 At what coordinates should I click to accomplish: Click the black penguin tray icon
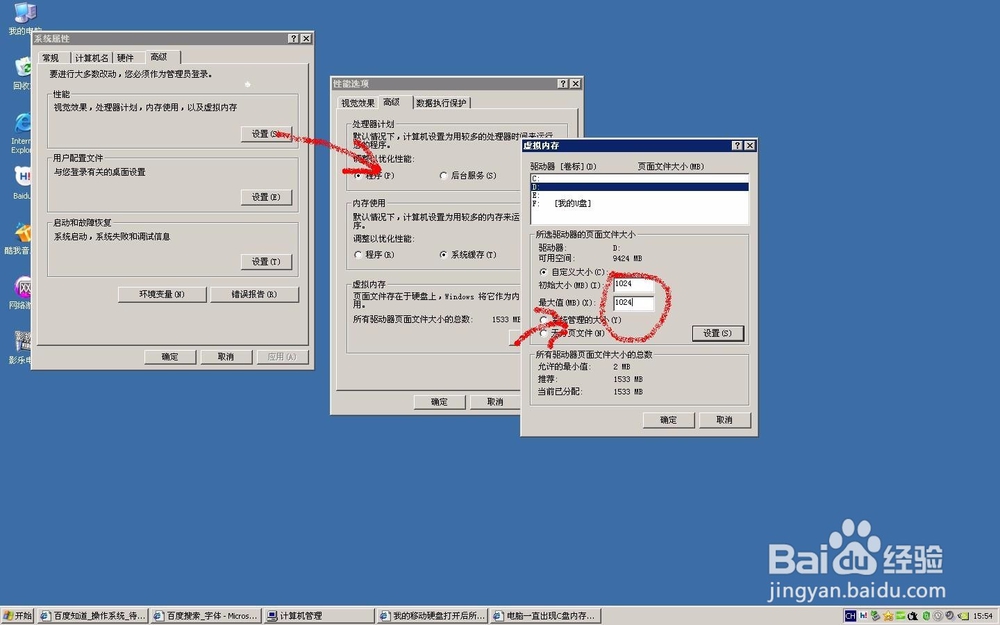click(913, 616)
